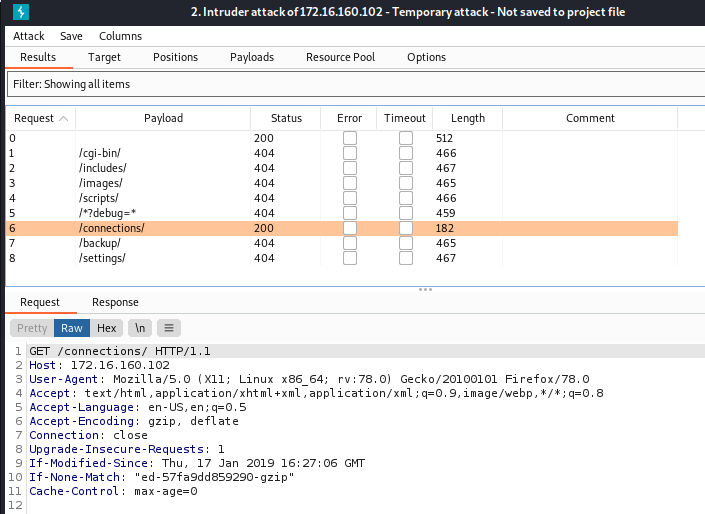Select the Raw view button
The height and width of the screenshot is (514, 705).
click(x=72, y=328)
